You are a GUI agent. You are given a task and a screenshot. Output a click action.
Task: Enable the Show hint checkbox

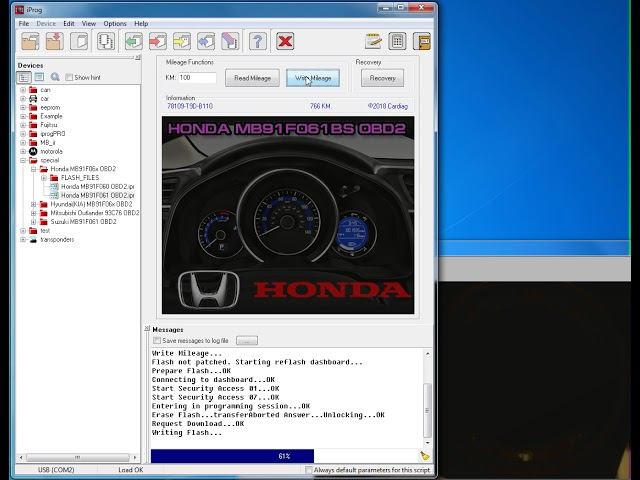69,78
